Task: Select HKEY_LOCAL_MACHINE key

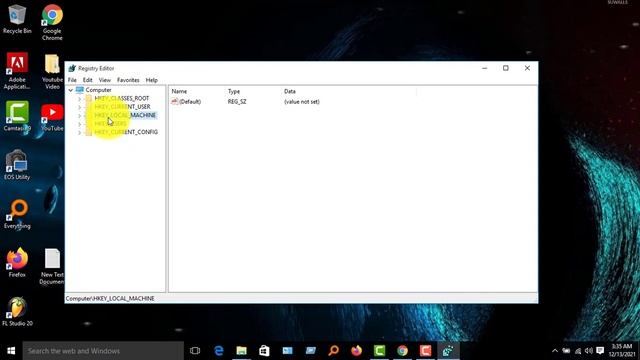Action: coord(125,115)
